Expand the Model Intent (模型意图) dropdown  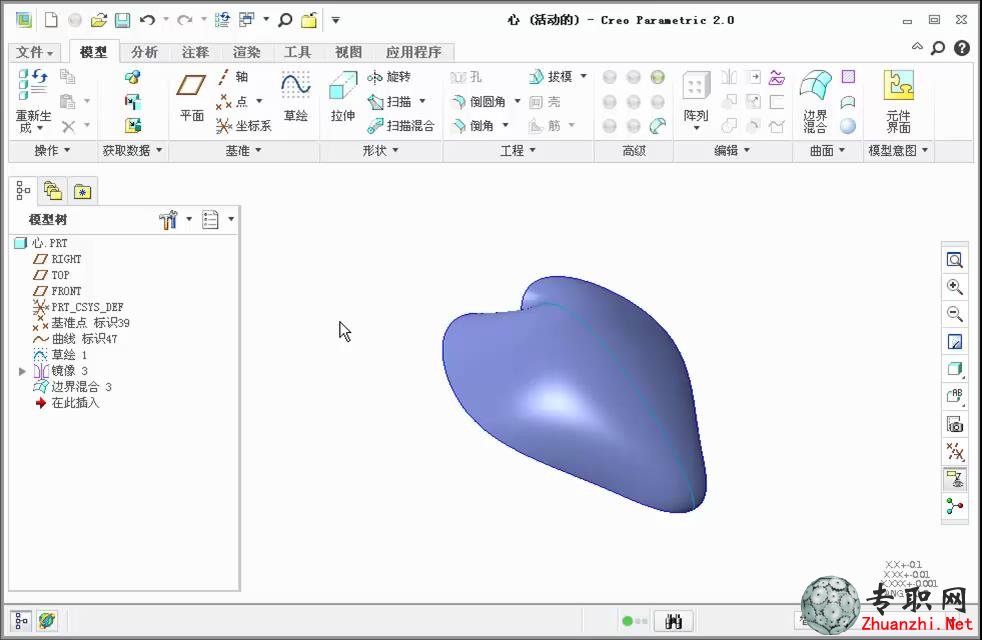click(x=898, y=150)
